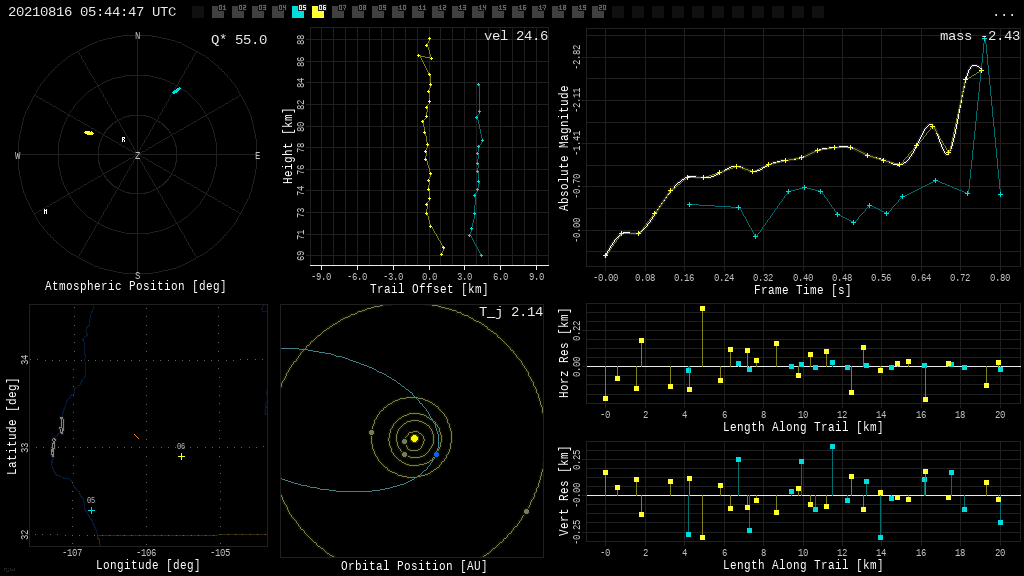
Task: Click the zenith Z marker in polar plot
Action: 138,156
